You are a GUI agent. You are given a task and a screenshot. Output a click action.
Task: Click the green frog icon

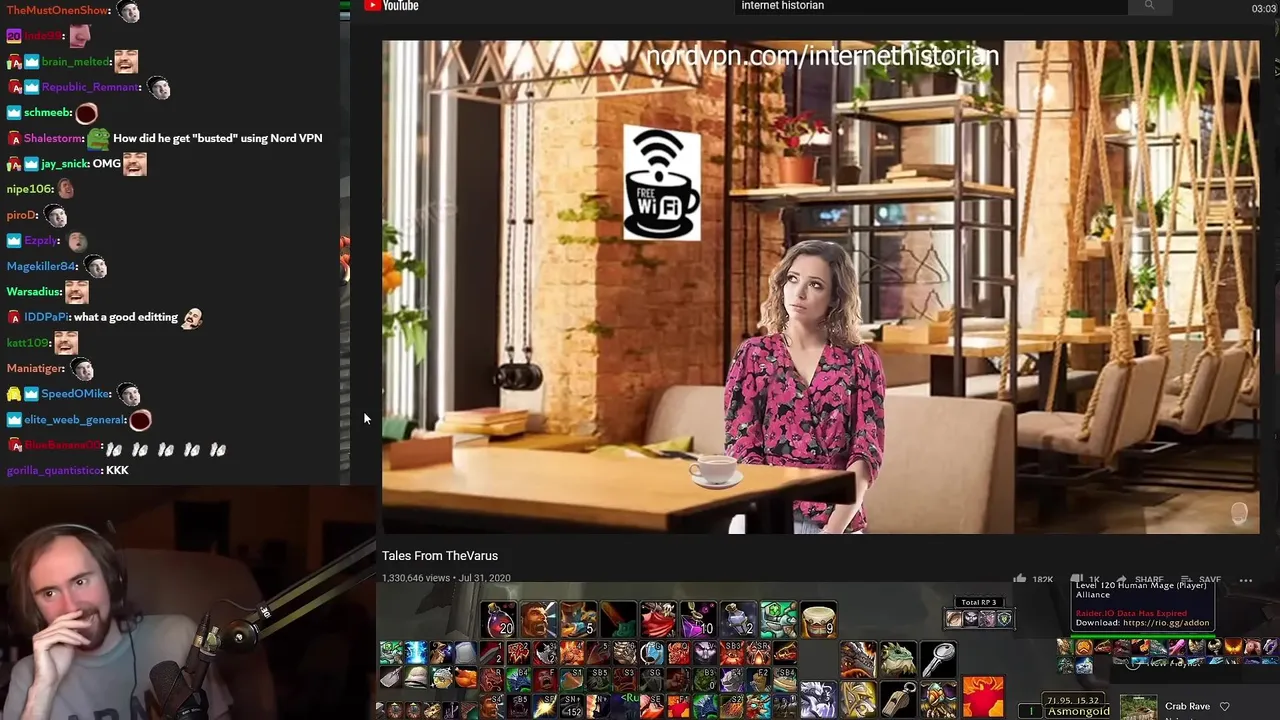tap(897, 659)
